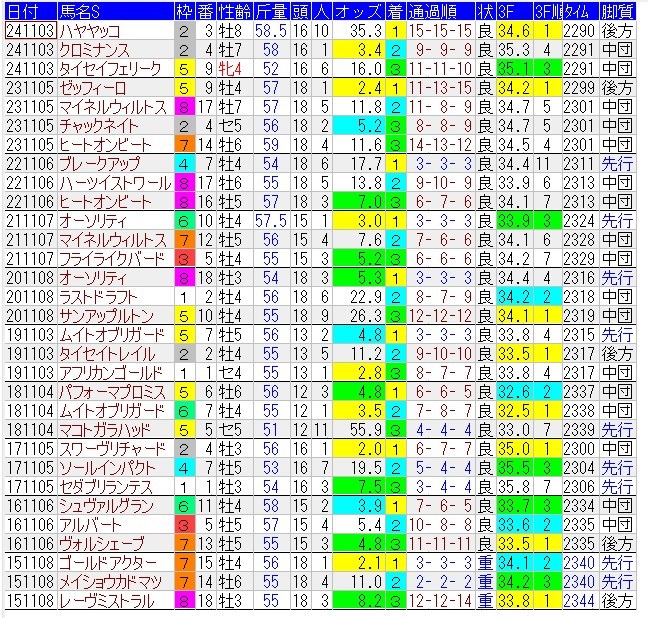Click the オッズ column header
The width and height of the screenshot is (648, 618).
click(x=356, y=11)
